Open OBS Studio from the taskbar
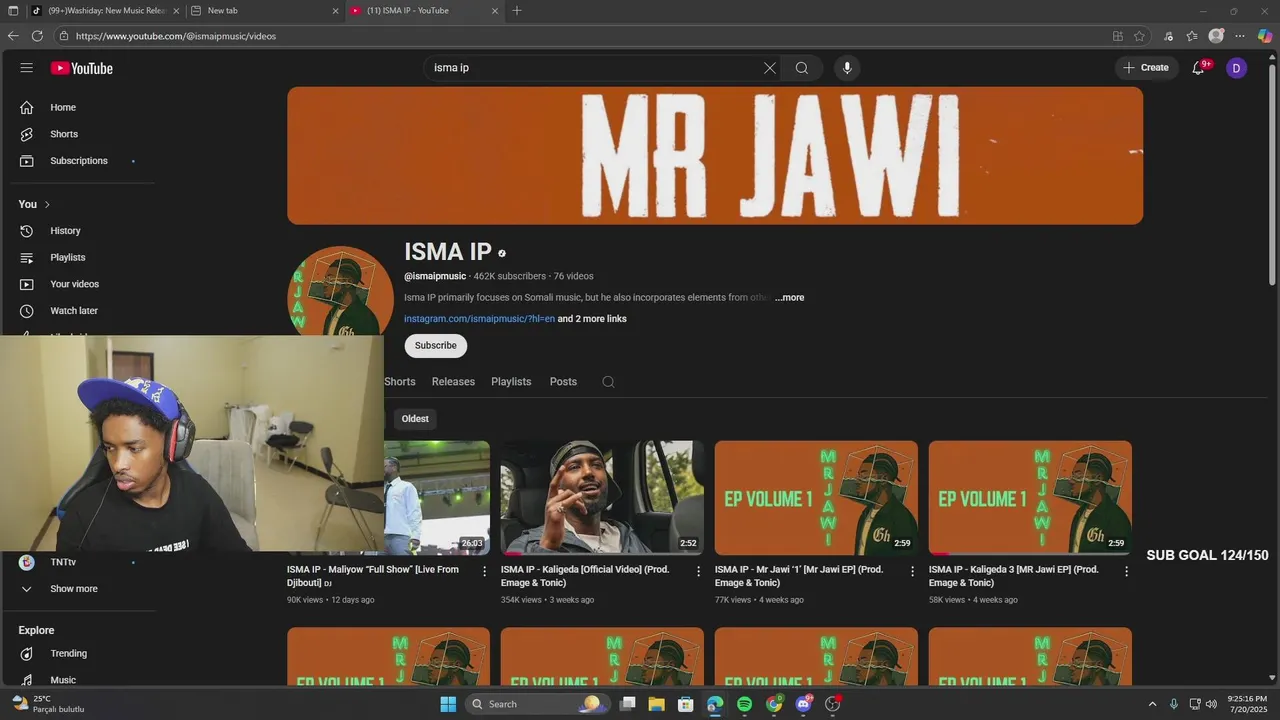 tap(833, 704)
